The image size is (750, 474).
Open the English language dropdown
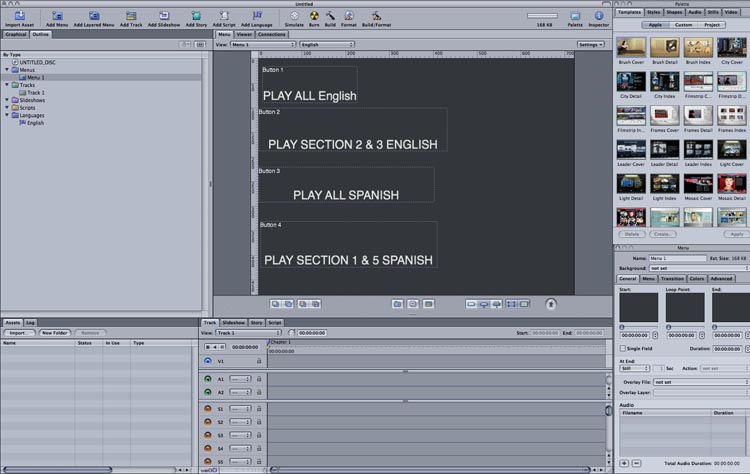tap(327, 44)
